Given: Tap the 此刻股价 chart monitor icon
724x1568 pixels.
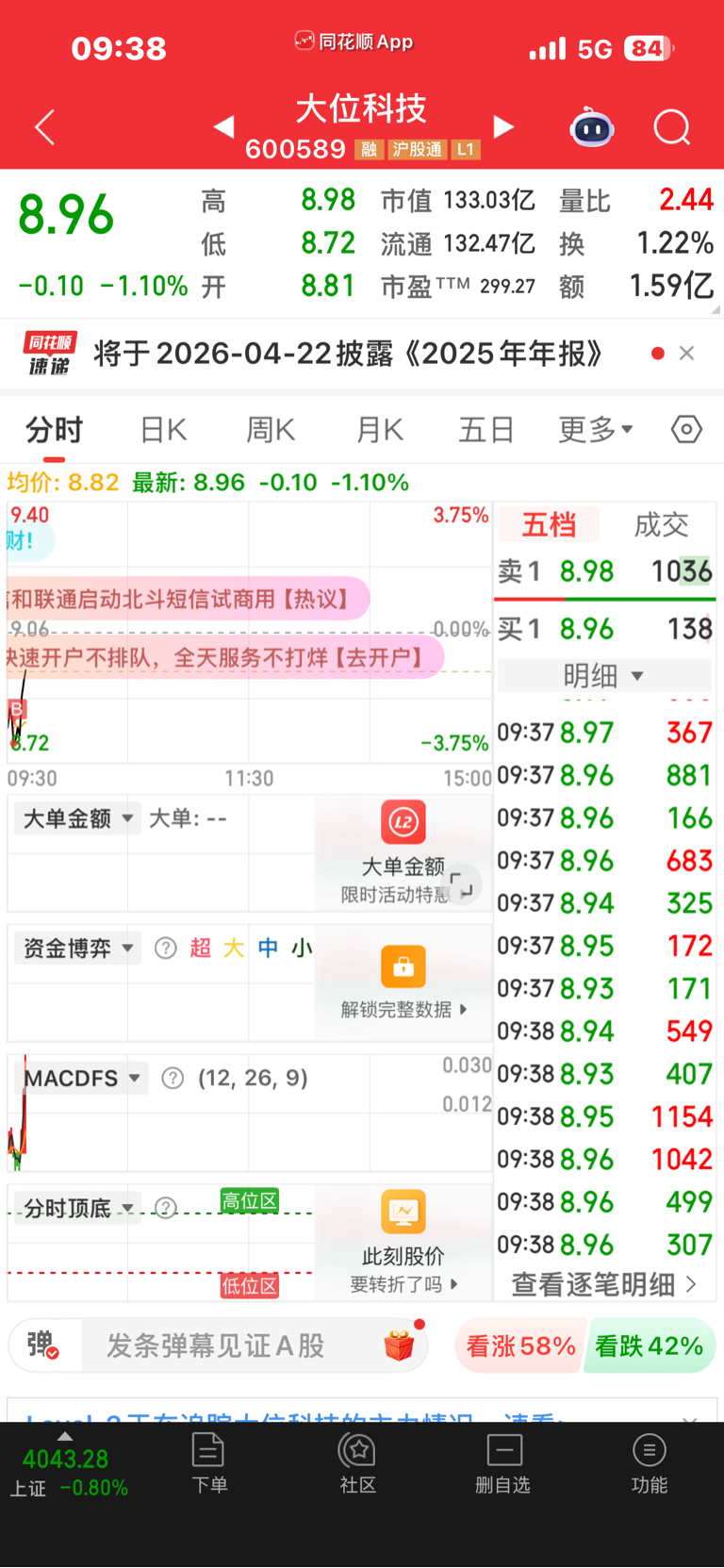Looking at the screenshot, I should (x=403, y=1213).
